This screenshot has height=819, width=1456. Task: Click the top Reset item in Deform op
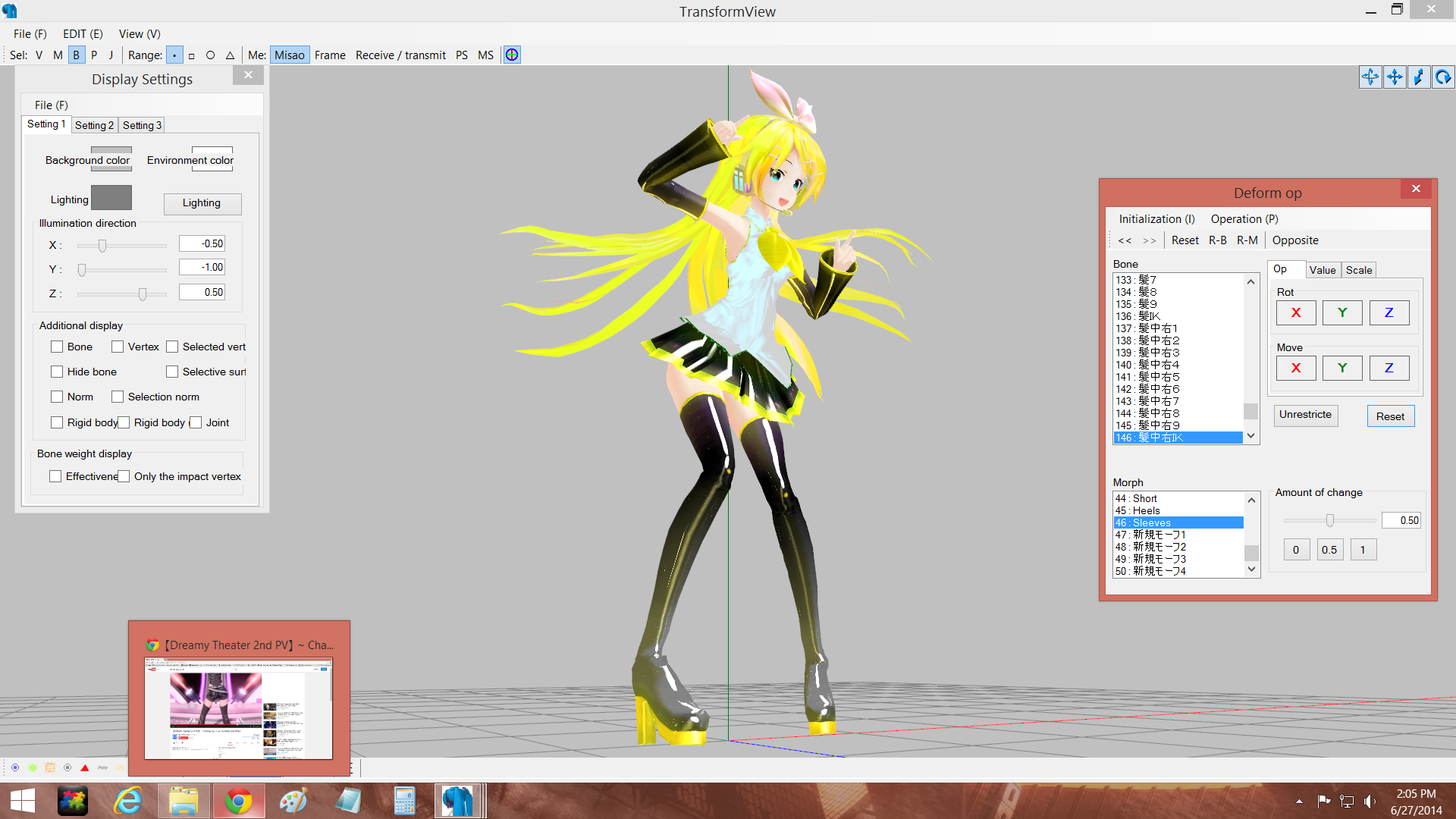click(1185, 240)
